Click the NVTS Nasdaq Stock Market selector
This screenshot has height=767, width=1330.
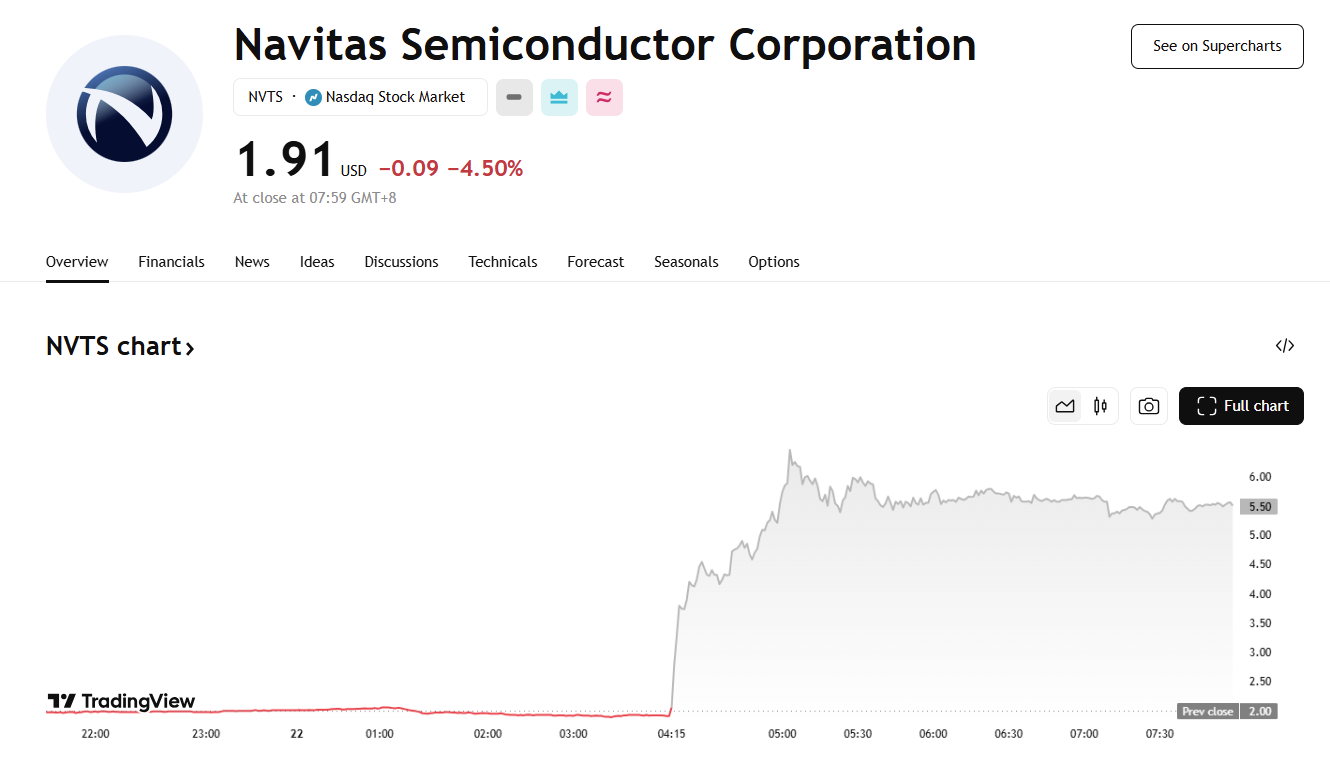(x=360, y=97)
